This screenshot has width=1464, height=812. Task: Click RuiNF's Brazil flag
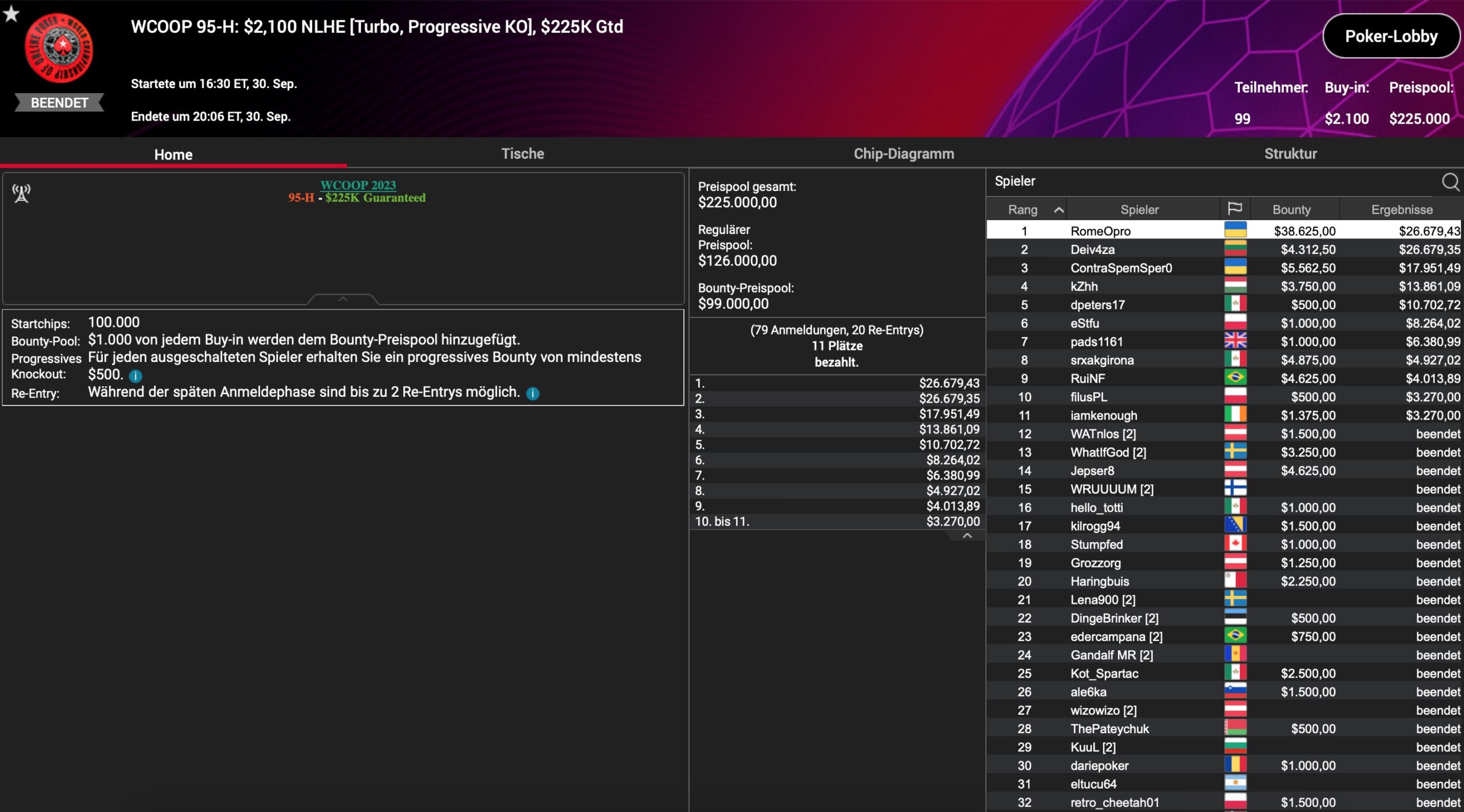(x=1235, y=378)
